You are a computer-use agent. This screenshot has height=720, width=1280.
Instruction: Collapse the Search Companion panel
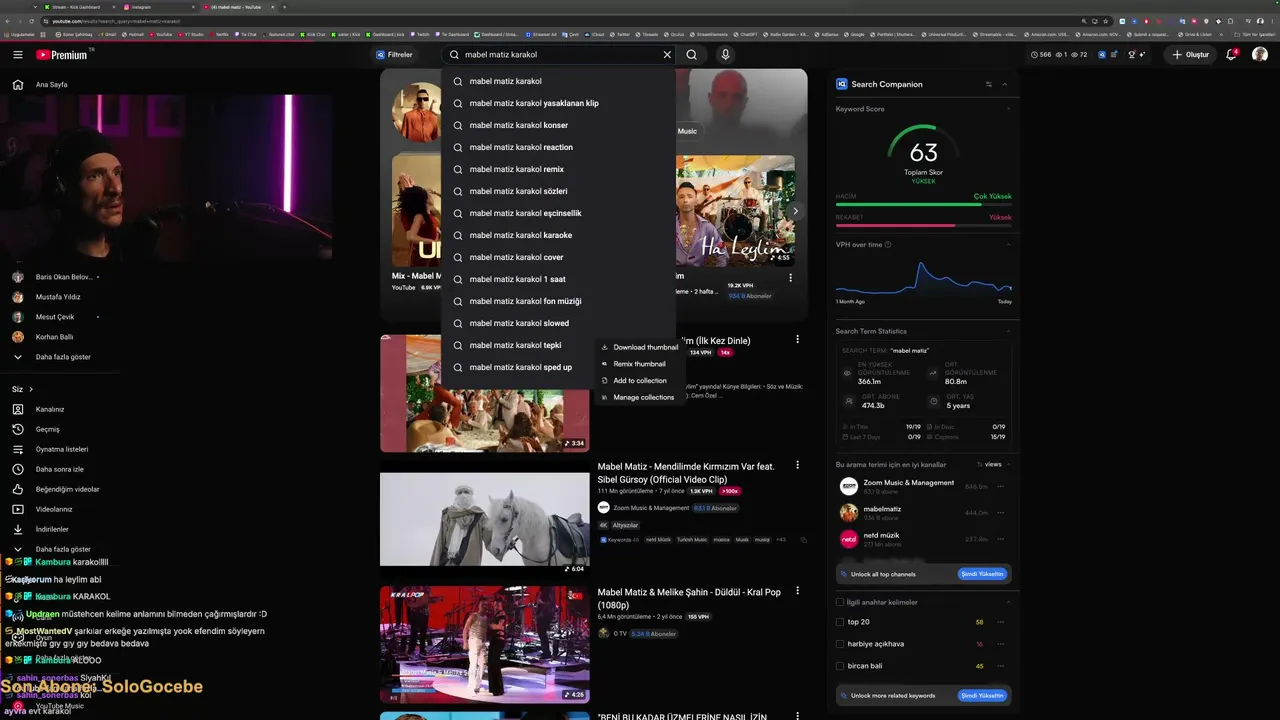point(1005,84)
